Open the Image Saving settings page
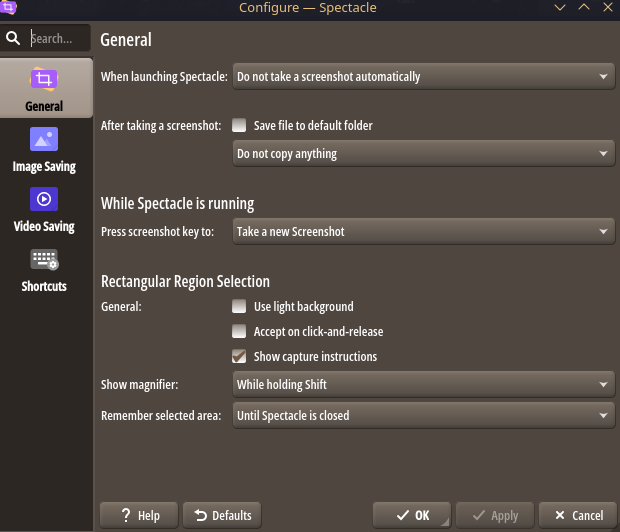The width and height of the screenshot is (620, 532). (x=44, y=150)
